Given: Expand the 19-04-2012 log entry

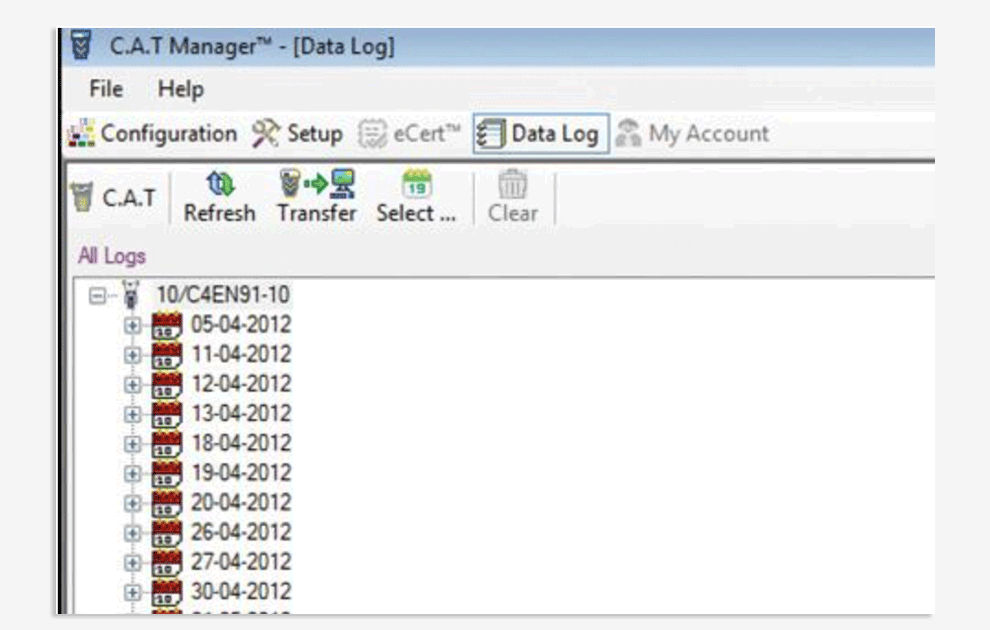Looking at the screenshot, I should [x=133, y=474].
